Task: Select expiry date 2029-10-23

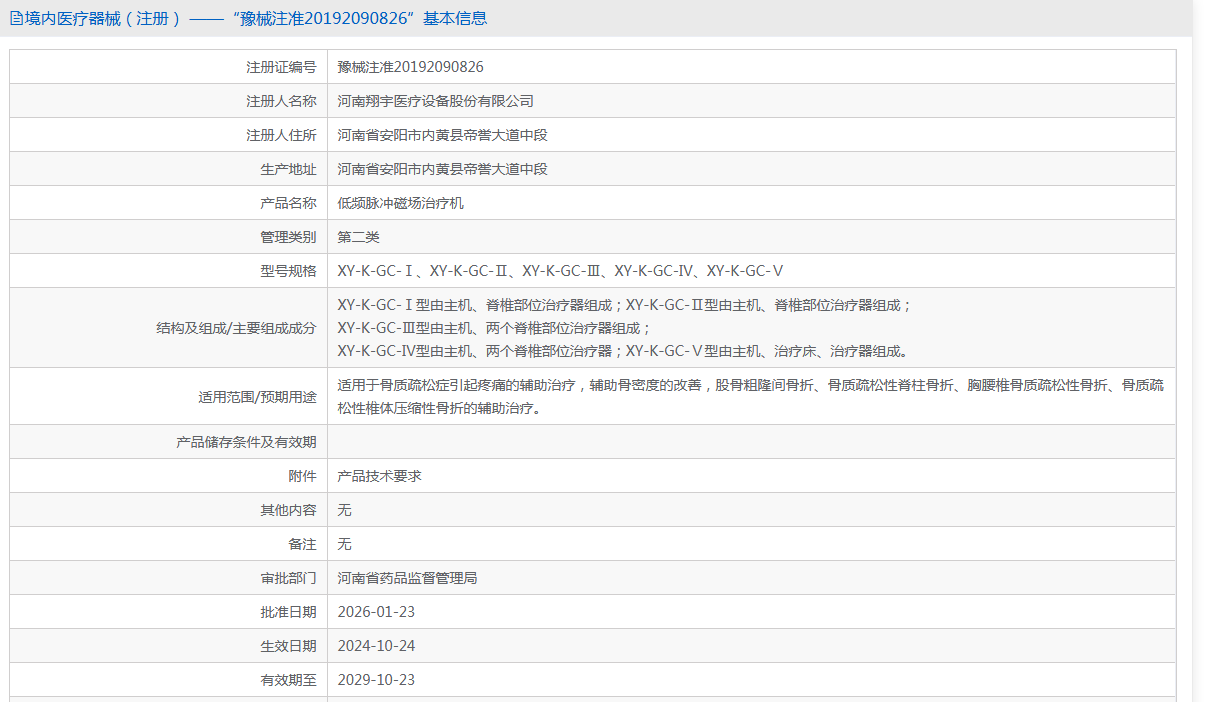Action: pos(376,680)
